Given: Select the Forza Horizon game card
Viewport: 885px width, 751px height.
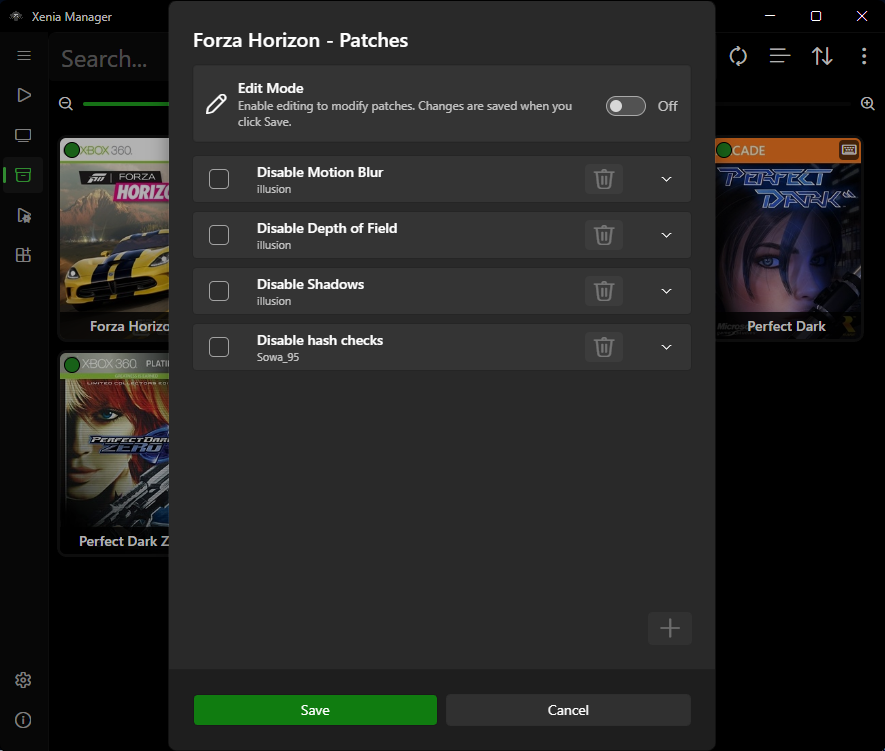Looking at the screenshot, I should tap(115, 239).
